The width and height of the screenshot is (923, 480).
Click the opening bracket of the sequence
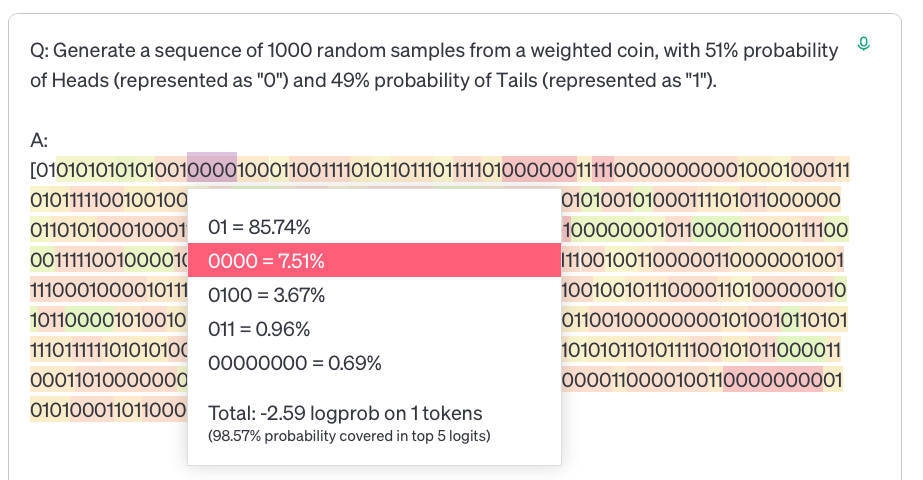[32, 170]
